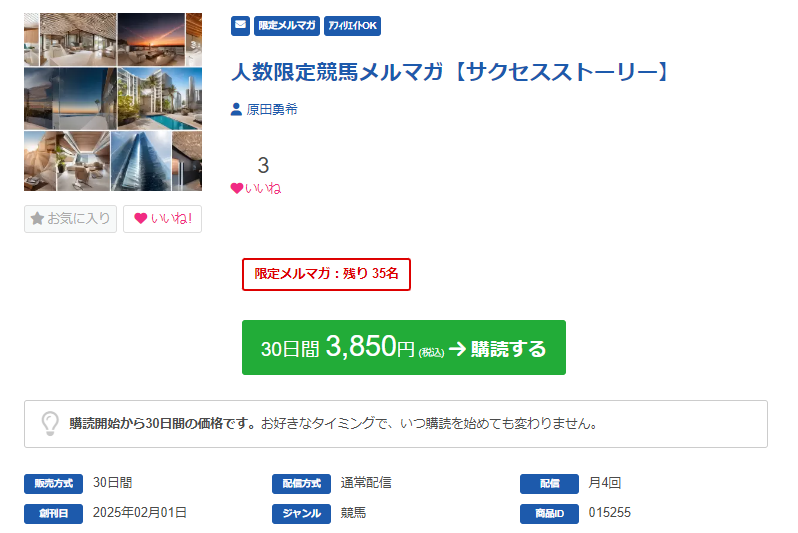Screen dimensions: 798x533
Task: Click the 限定メルマガ 残り35名 notice
Action: click(x=326, y=274)
